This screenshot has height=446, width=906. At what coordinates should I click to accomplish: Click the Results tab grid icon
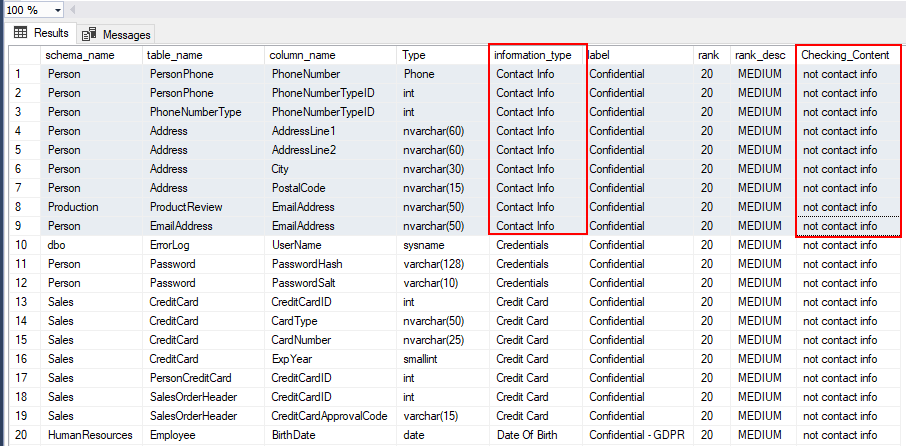coord(20,33)
